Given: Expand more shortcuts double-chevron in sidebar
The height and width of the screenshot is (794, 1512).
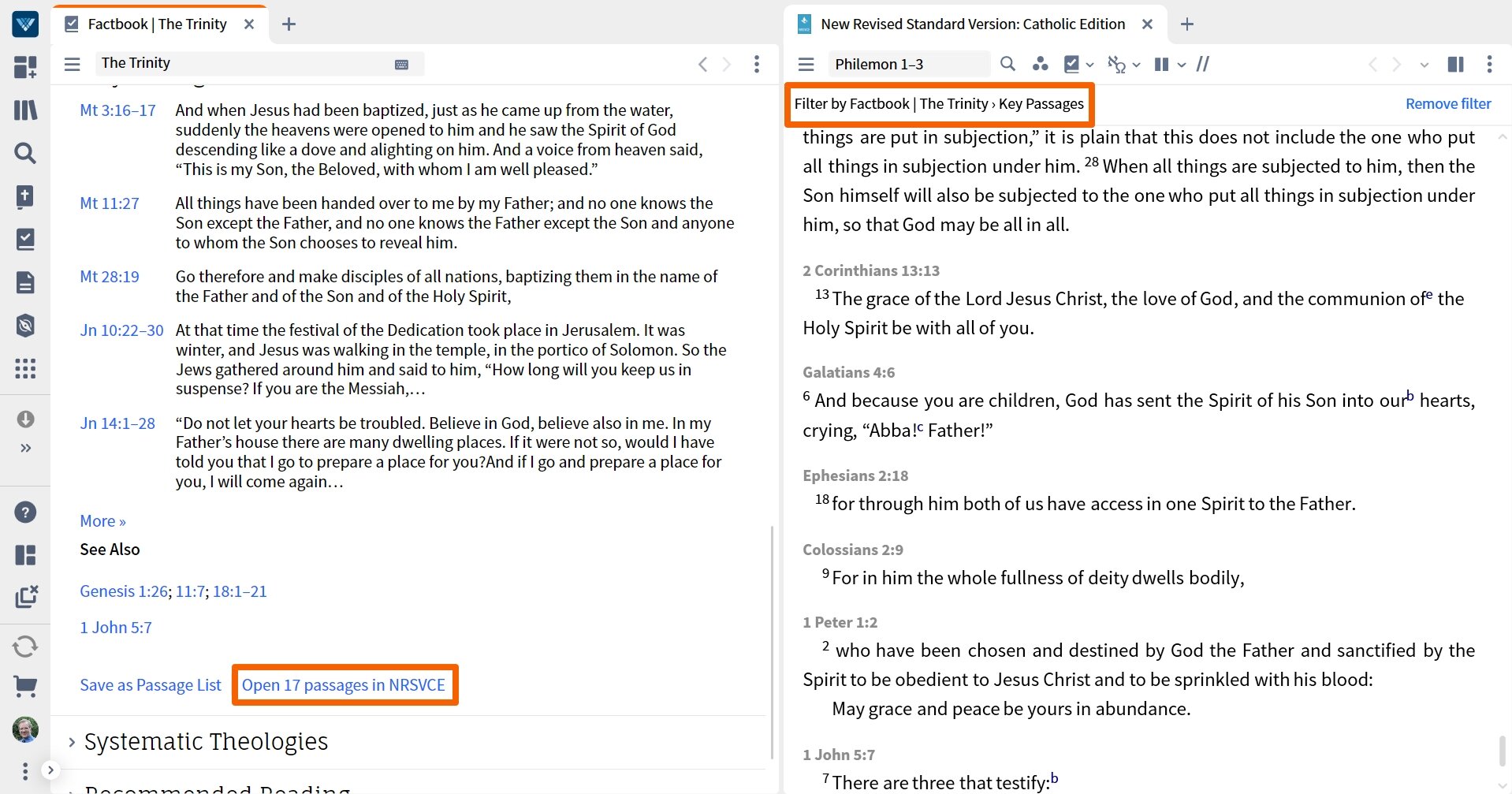Looking at the screenshot, I should [25, 448].
